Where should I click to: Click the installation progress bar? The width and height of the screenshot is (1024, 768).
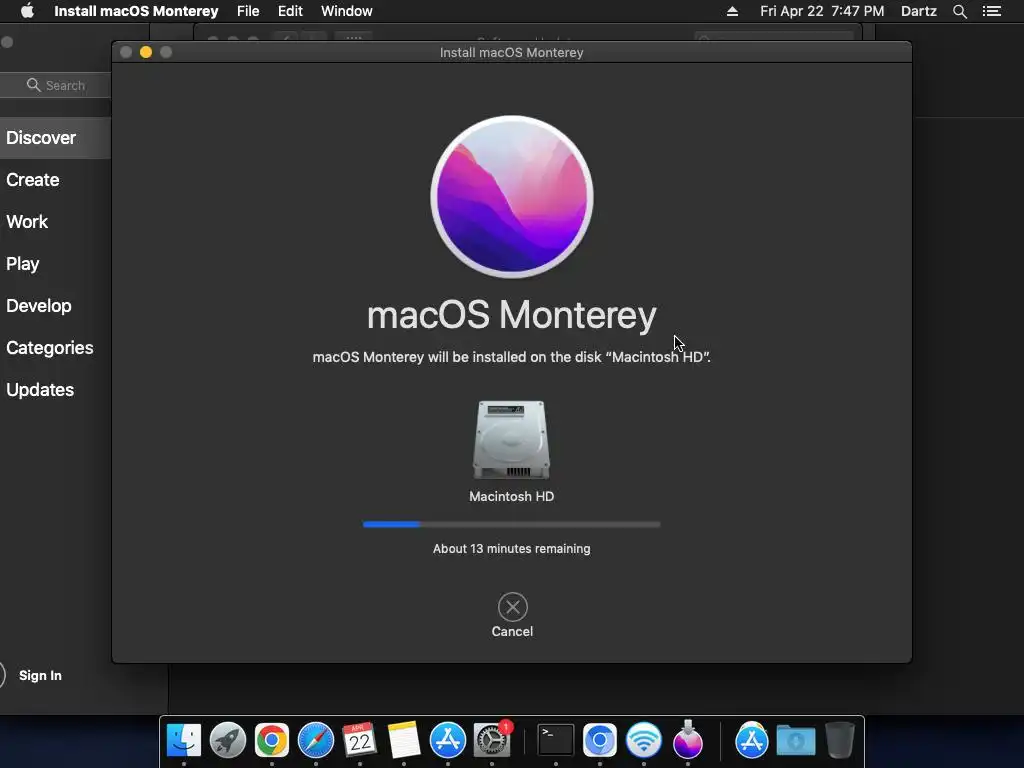coord(511,524)
